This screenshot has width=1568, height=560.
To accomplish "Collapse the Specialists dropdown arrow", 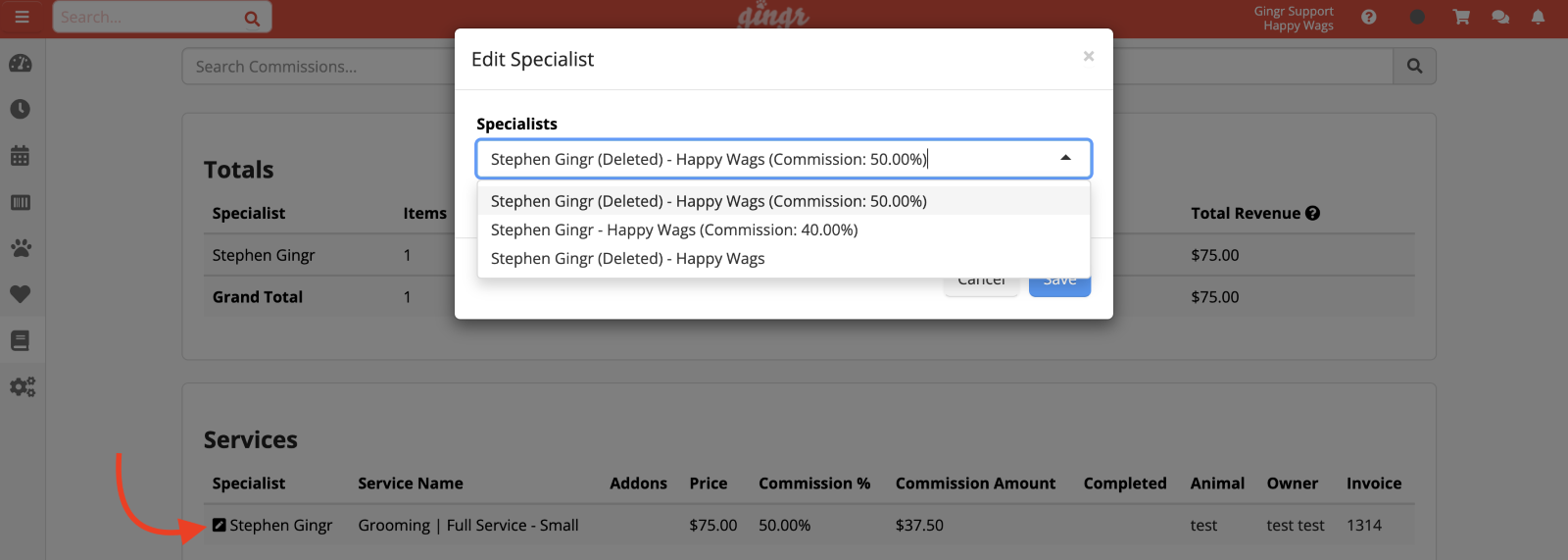I will 1065,158.
